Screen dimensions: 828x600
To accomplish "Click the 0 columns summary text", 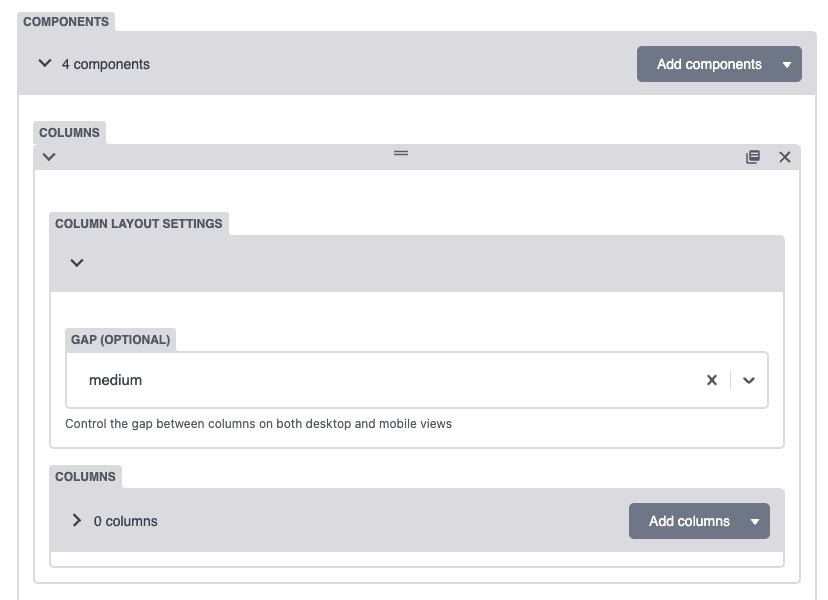I will [x=126, y=521].
